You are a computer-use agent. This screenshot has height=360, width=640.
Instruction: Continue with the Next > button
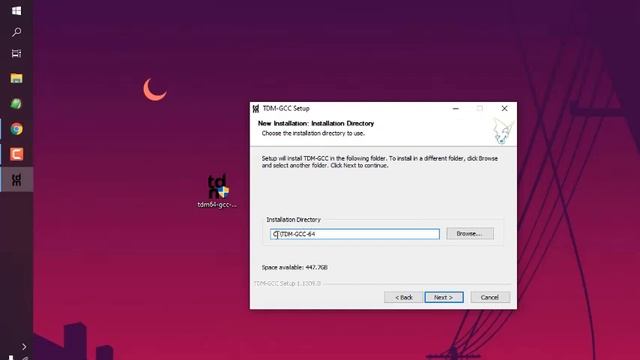pyautogui.click(x=444, y=297)
